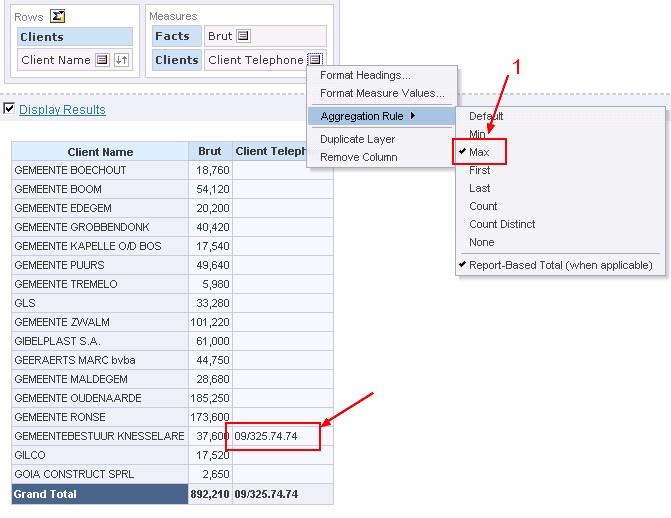Click the Display Results link
Screen dimensions: 671x518
[x=62, y=110]
